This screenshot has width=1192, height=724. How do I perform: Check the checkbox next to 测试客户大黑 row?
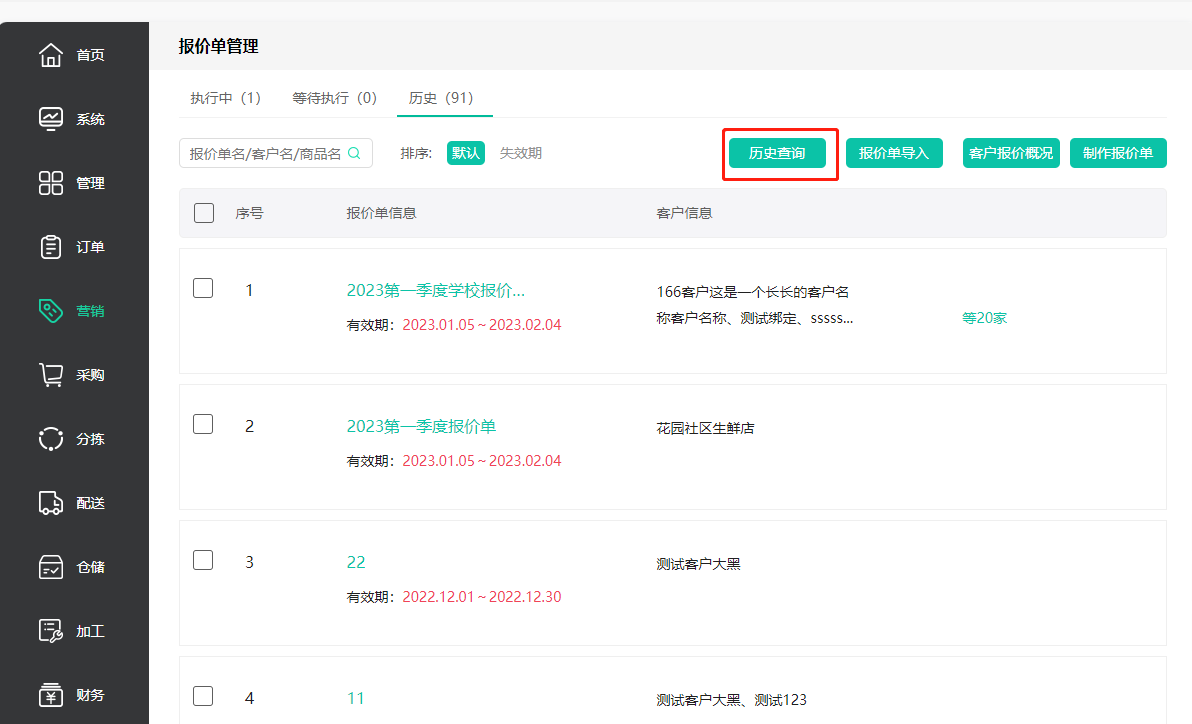click(x=203, y=560)
